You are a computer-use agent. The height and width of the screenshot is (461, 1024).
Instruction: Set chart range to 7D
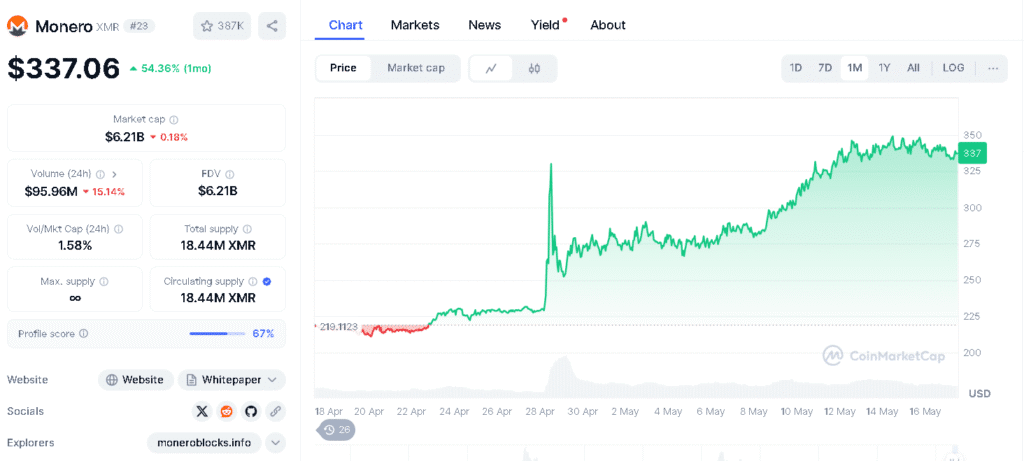[825, 68]
